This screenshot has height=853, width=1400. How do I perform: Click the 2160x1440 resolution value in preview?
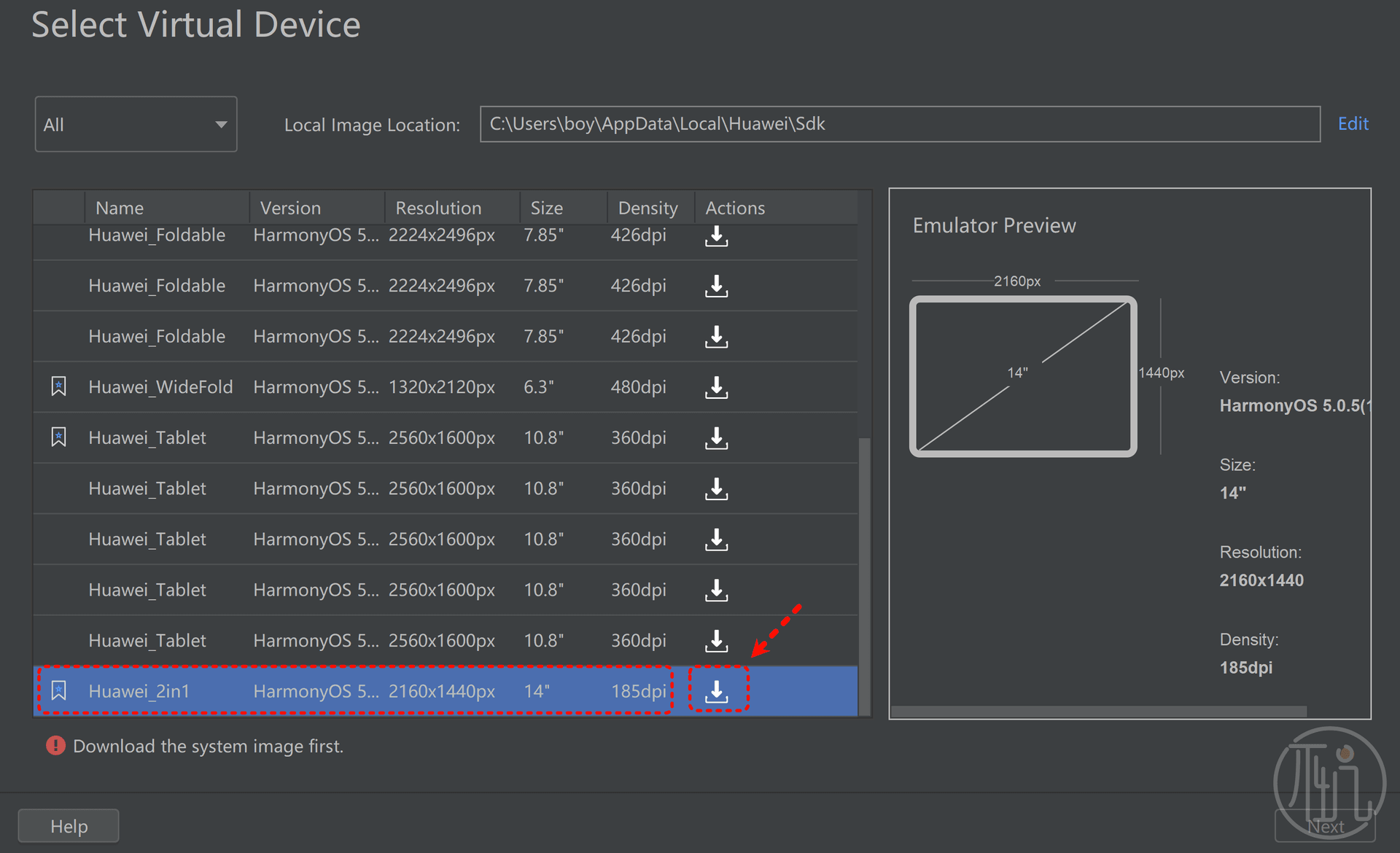click(1261, 580)
